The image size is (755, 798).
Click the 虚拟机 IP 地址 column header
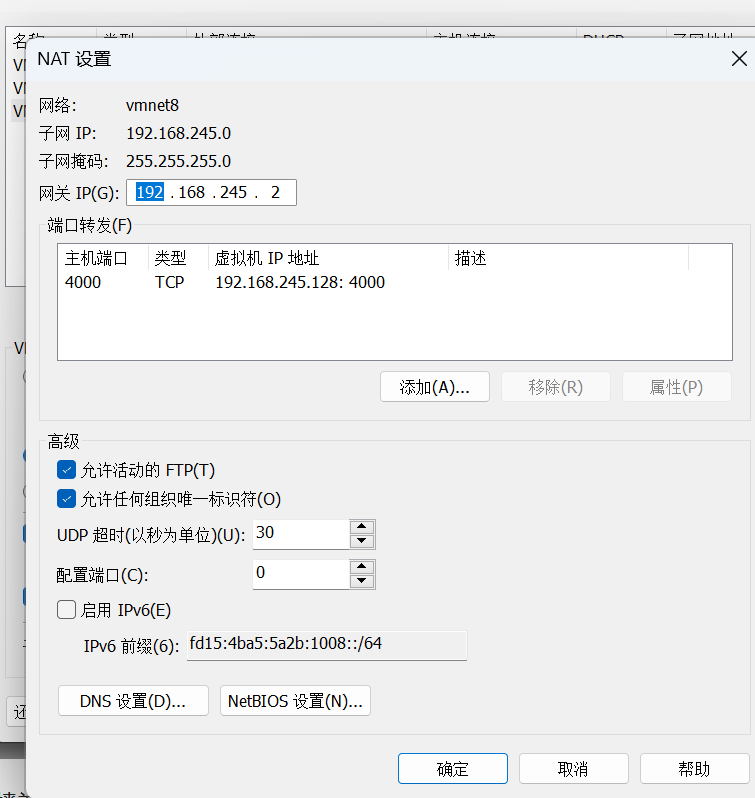coord(328,258)
